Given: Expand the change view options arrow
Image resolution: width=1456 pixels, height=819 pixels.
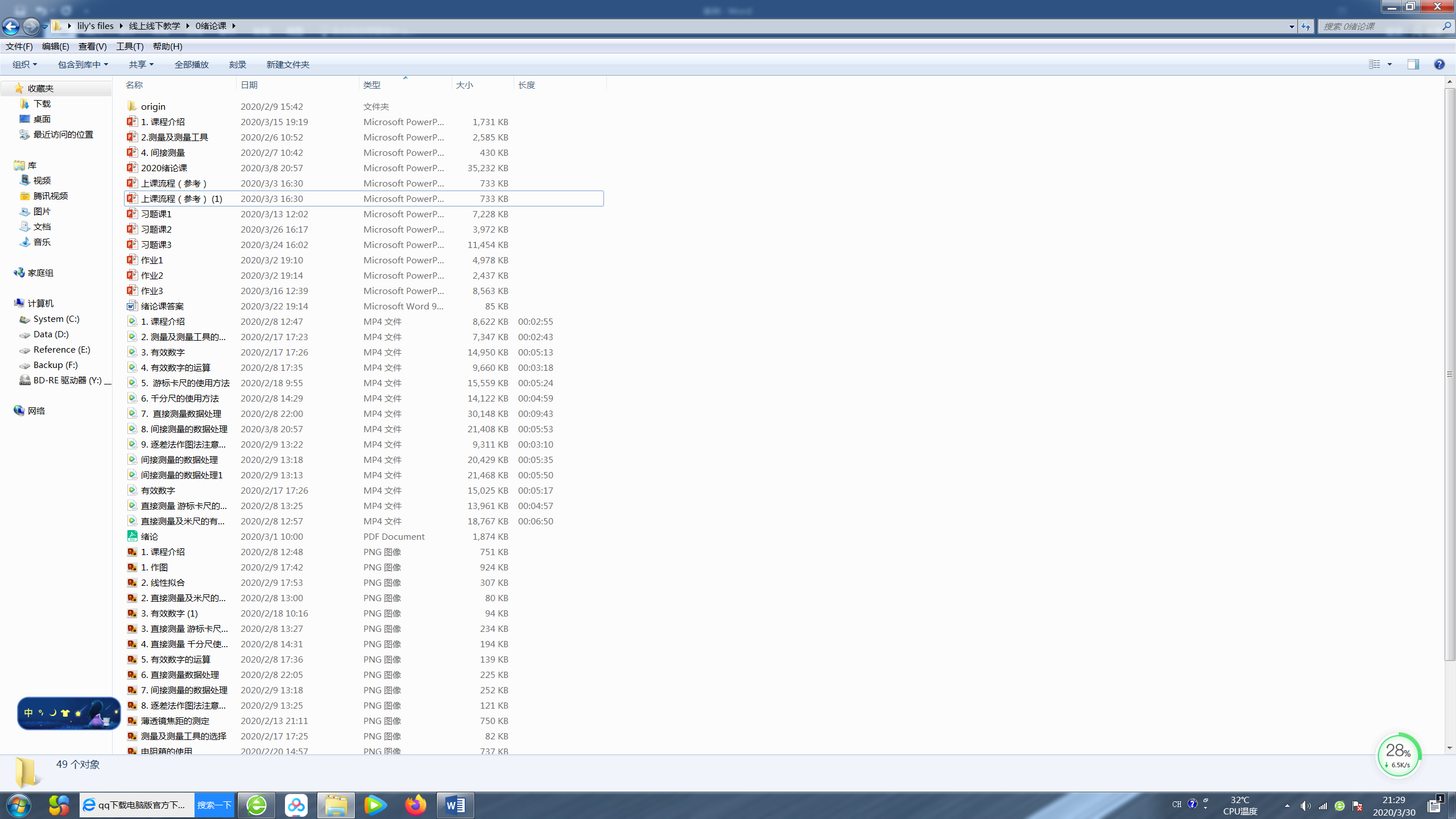Looking at the screenshot, I should (1389, 64).
